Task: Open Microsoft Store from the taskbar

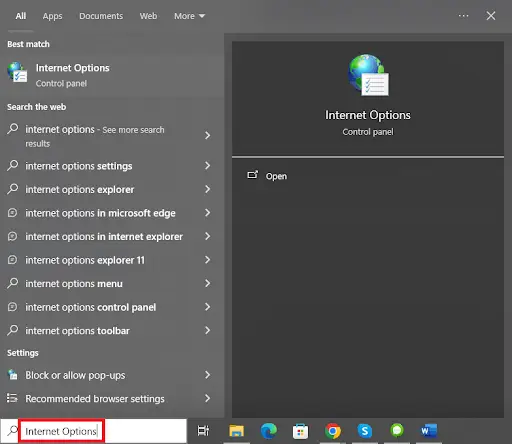Action: (x=300, y=431)
